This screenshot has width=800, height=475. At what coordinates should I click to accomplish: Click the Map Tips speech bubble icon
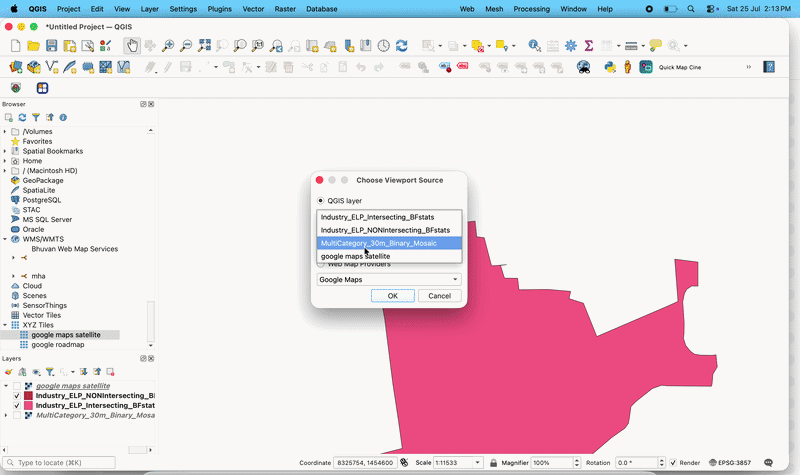656,46
